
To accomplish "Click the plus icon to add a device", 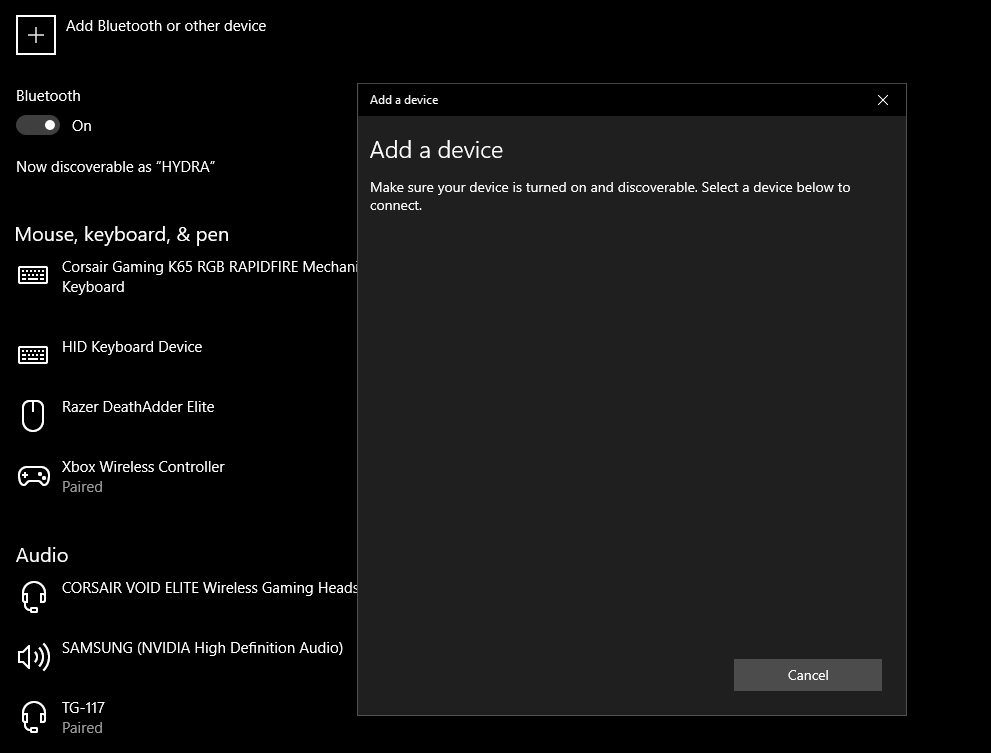I will click(x=36, y=35).
